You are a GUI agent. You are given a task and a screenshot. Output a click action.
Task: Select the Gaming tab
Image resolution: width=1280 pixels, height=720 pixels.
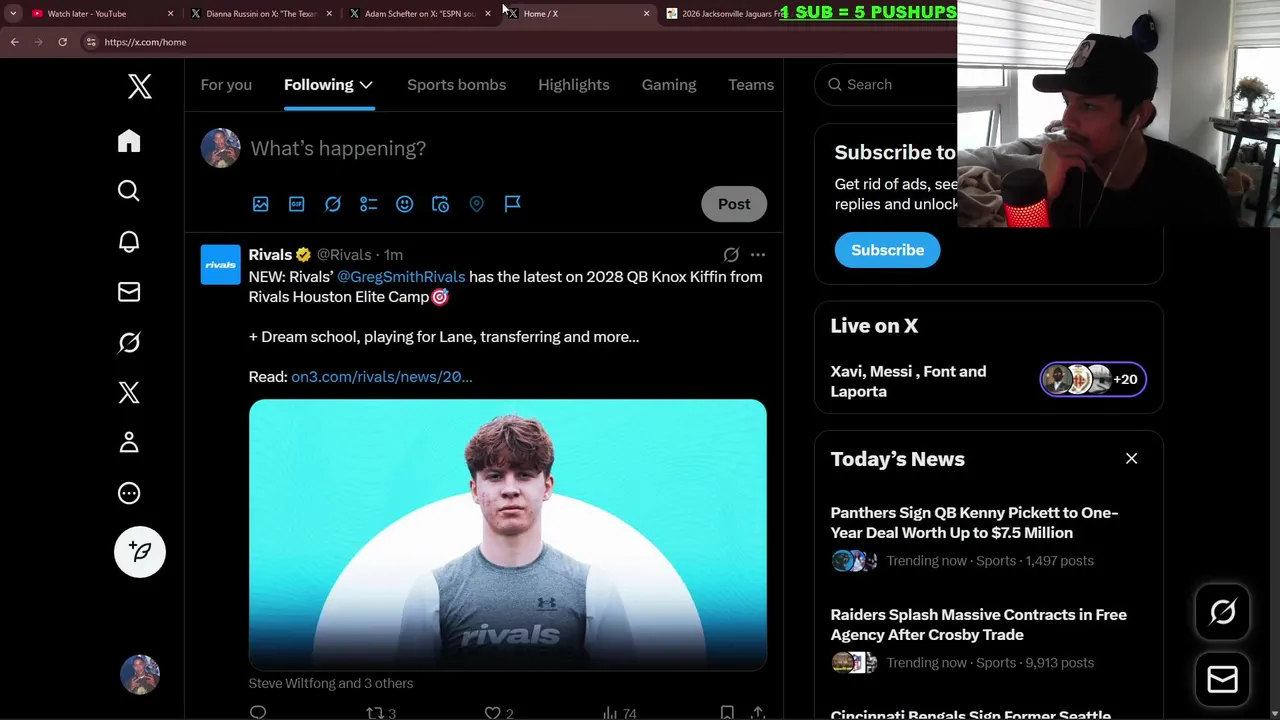[669, 85]
